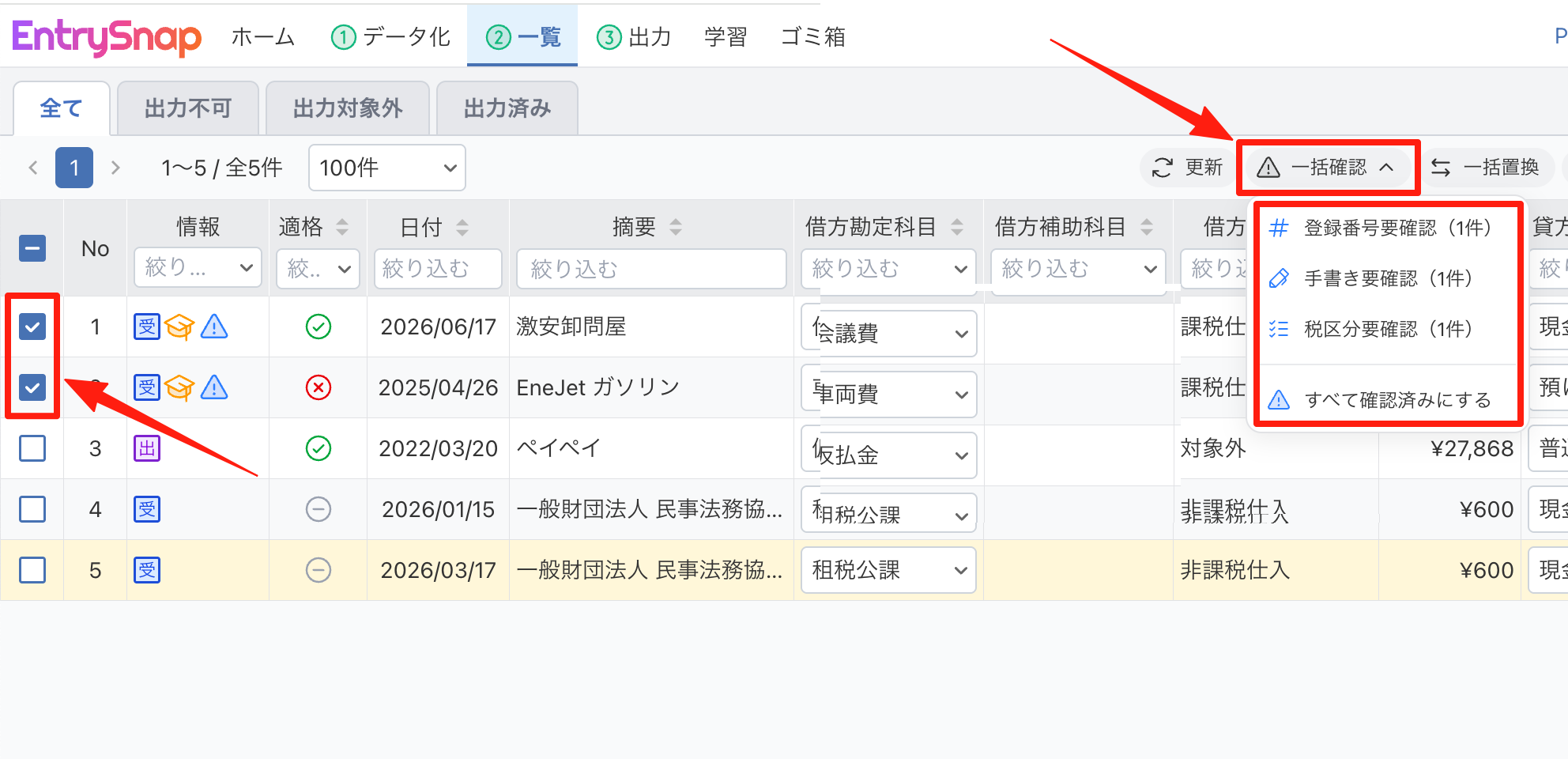Open the 借方勘定科目 filter dropdown
Image resolution: width=1568 pixels, height=759 pixels.
click(x=889, y=269)
